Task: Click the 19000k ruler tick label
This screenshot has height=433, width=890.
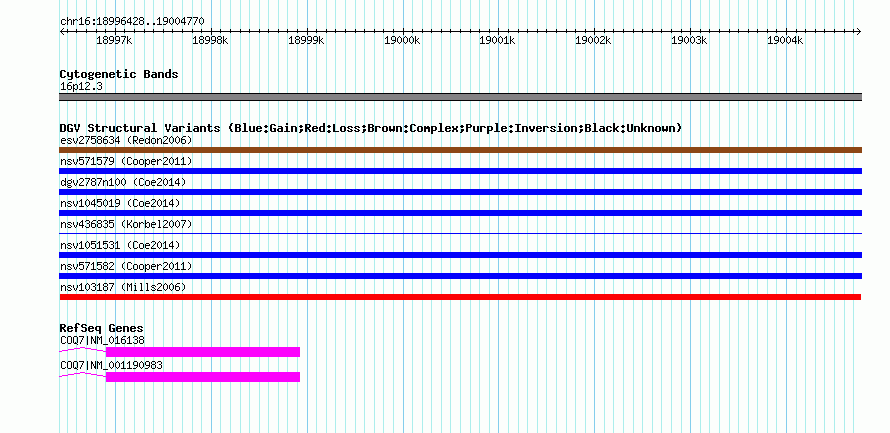Action: 402,40
